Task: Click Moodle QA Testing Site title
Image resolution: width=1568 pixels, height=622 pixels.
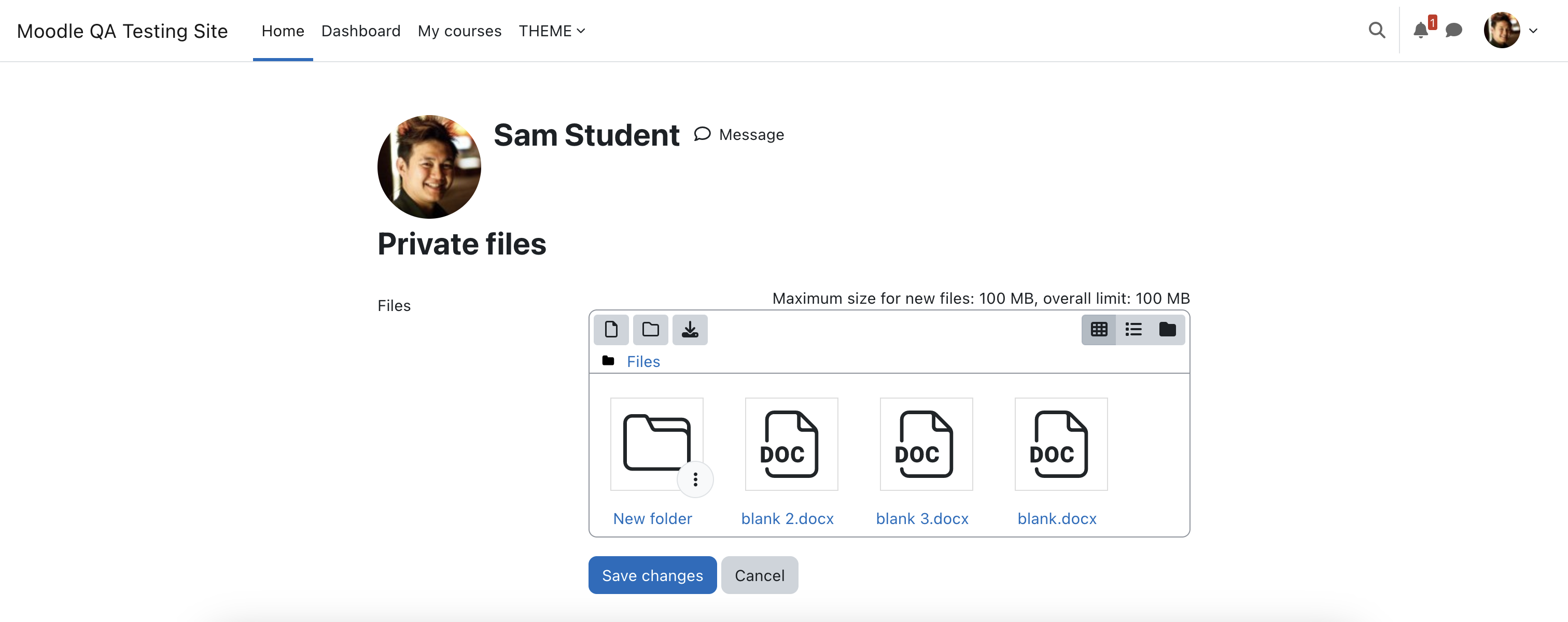Action: pyautogui.click(x=122, y=31)
